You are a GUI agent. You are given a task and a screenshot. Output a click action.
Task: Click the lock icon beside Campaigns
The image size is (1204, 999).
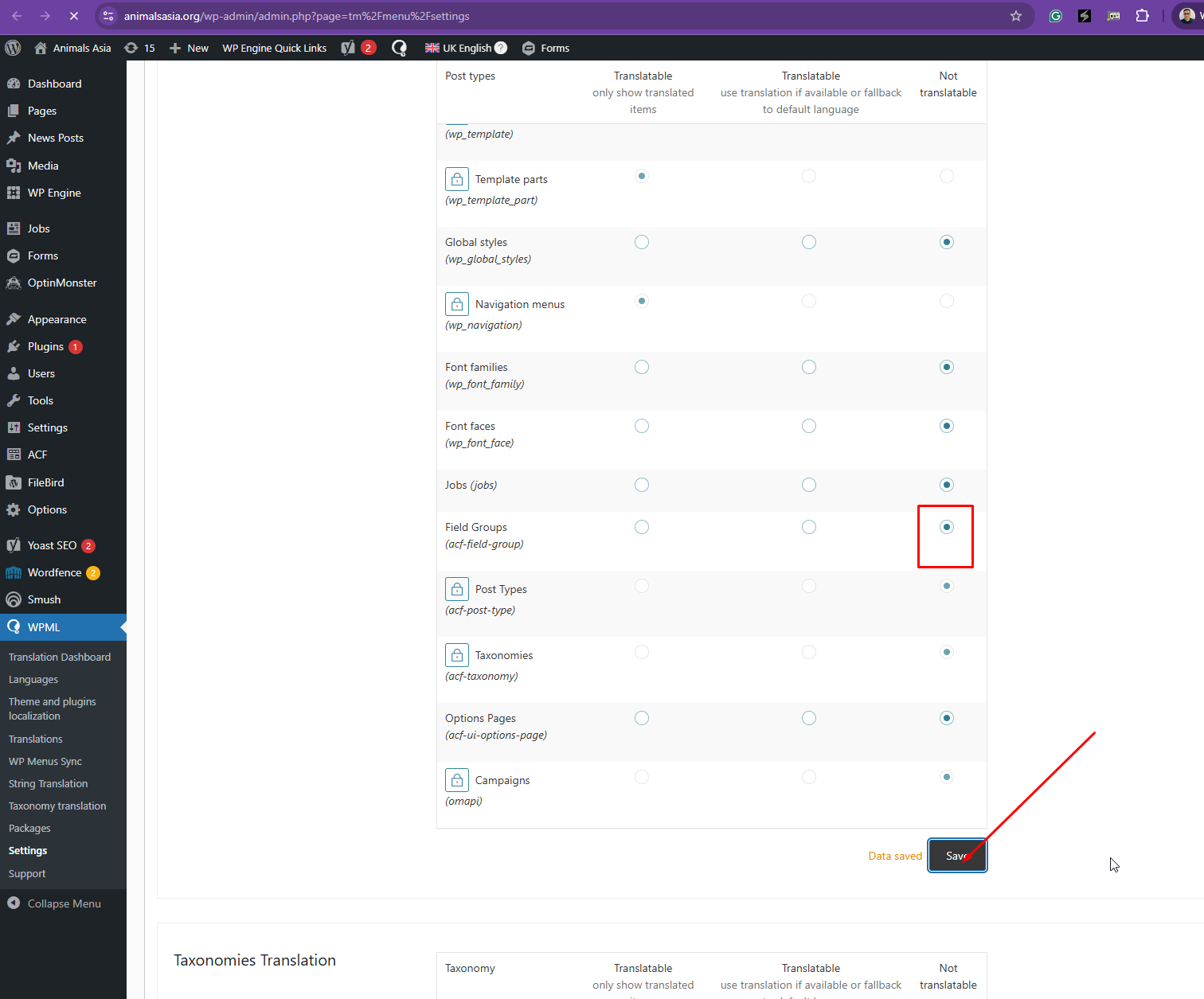point(457,780)
